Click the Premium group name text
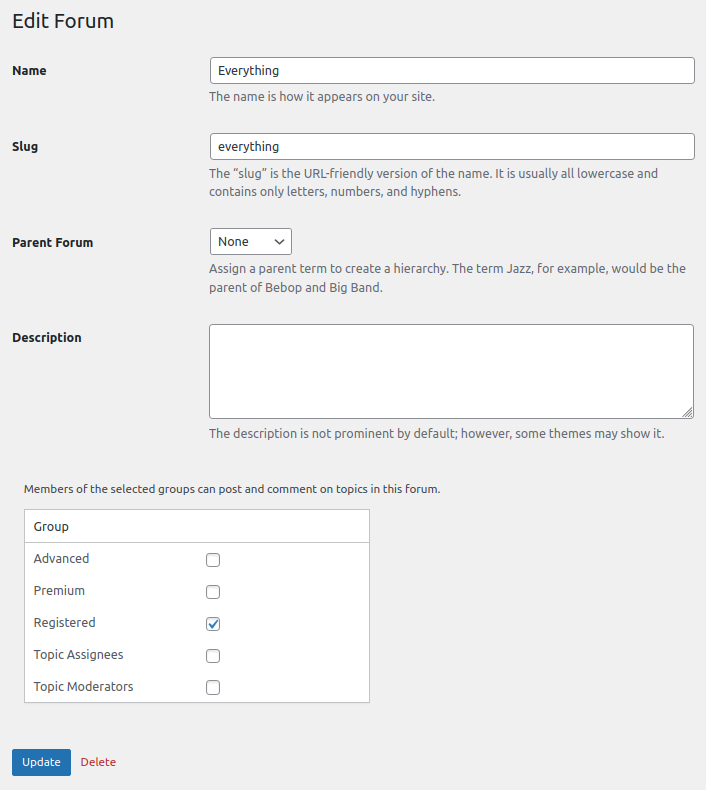Image resolution: width=706 pixels, height=790 pixels. pyautogui.click(x=59, y=591)
